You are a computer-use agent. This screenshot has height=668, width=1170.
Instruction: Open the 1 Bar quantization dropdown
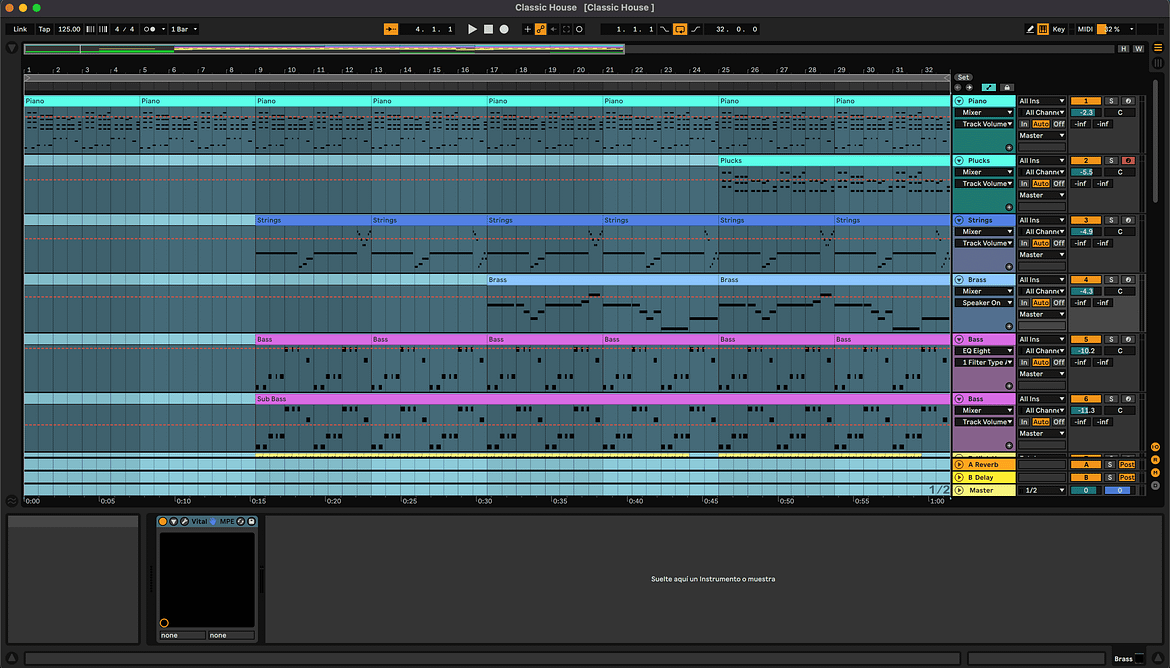[183, 29]
